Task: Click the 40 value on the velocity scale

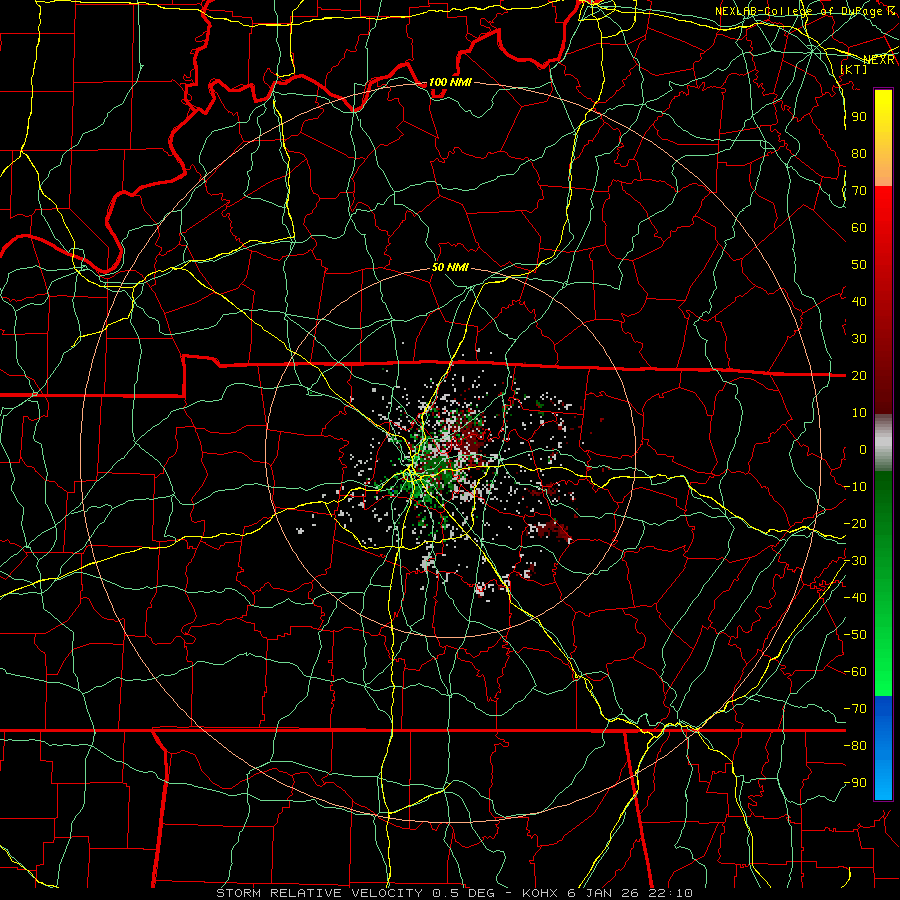Action: tap(859, 301)
